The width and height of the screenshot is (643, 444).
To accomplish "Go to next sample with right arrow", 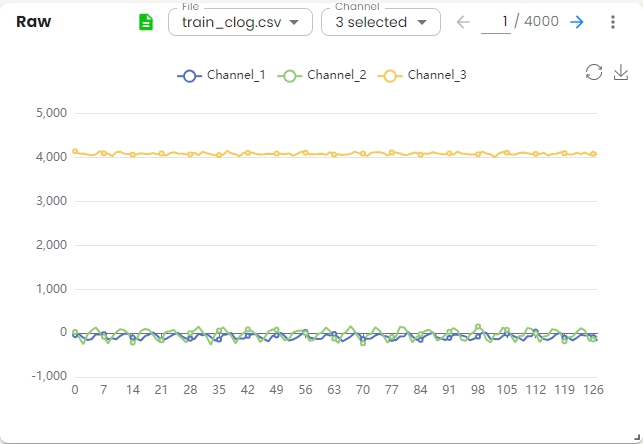I will coord(577,22).
